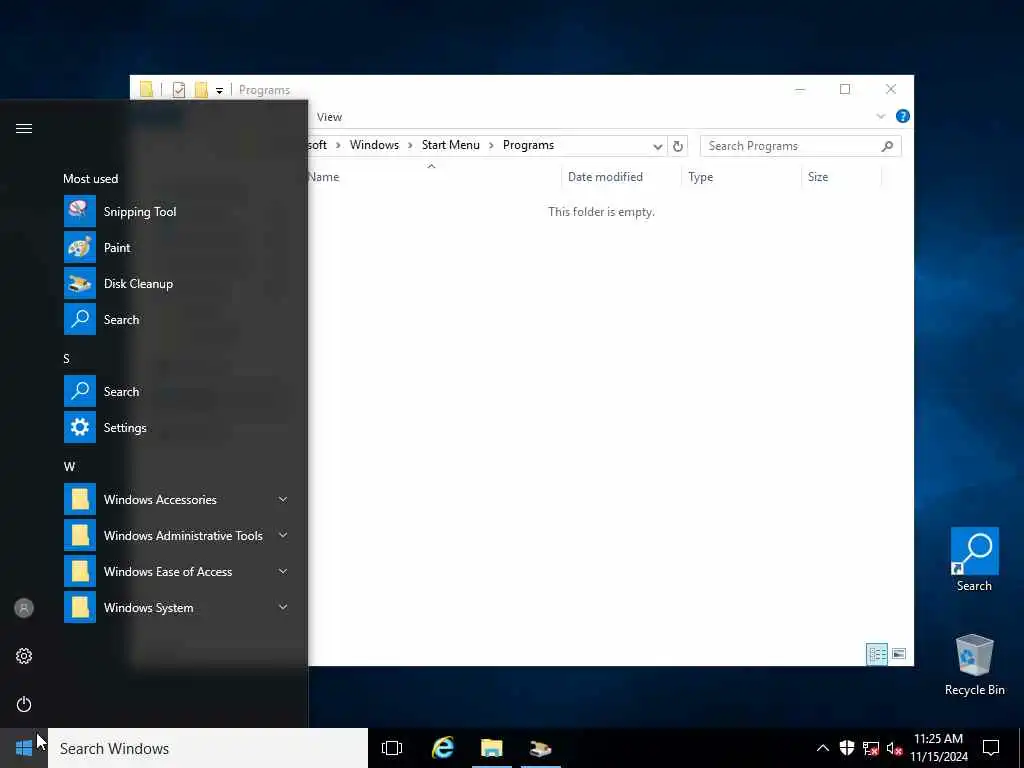The height and width of the screenshot is (768, 1024).
Task: Open Settings gear in Start sidebar
Action: pyautogui.click(x=24, y=656)
